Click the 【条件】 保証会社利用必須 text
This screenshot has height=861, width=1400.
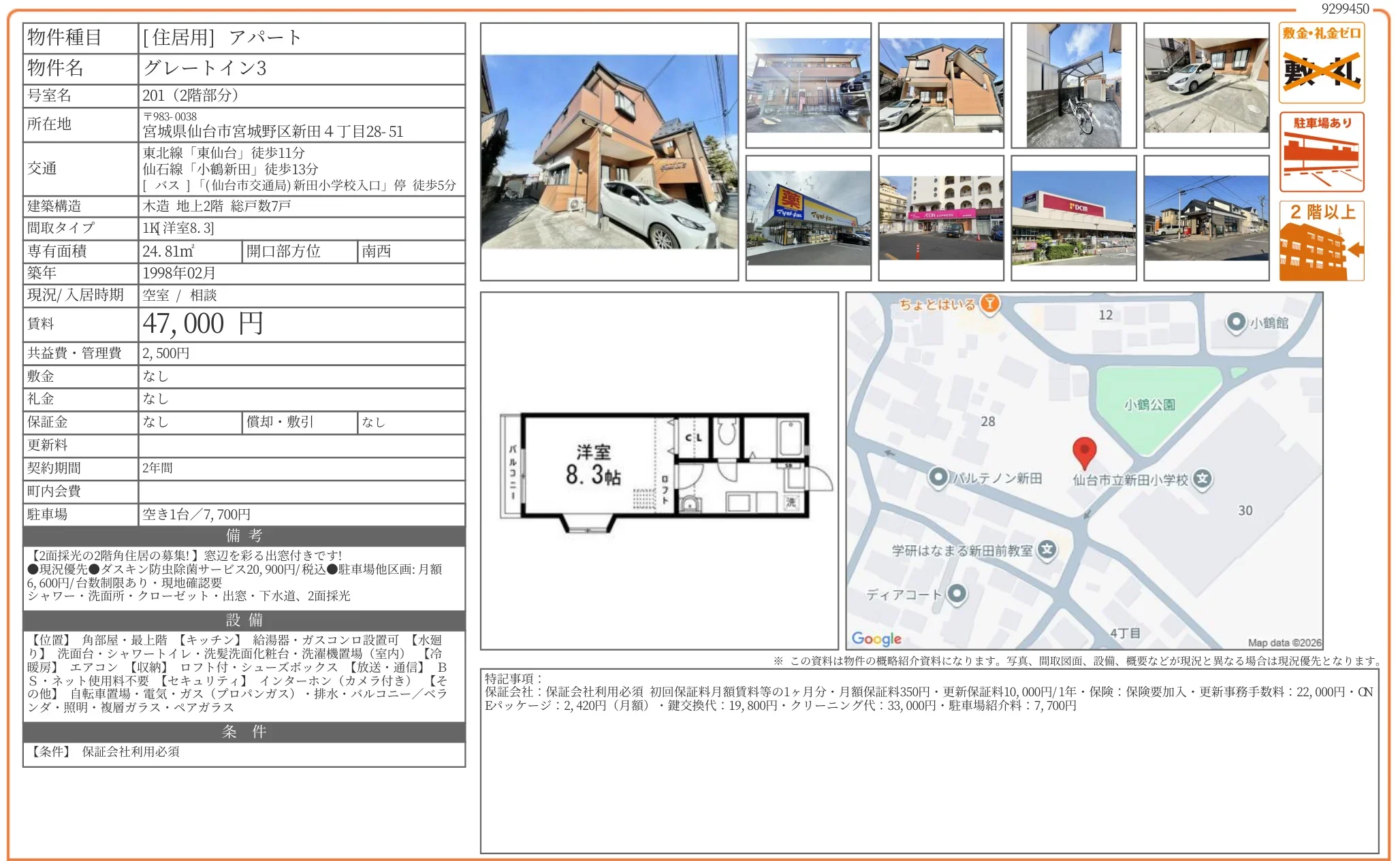tap(104, 751)
